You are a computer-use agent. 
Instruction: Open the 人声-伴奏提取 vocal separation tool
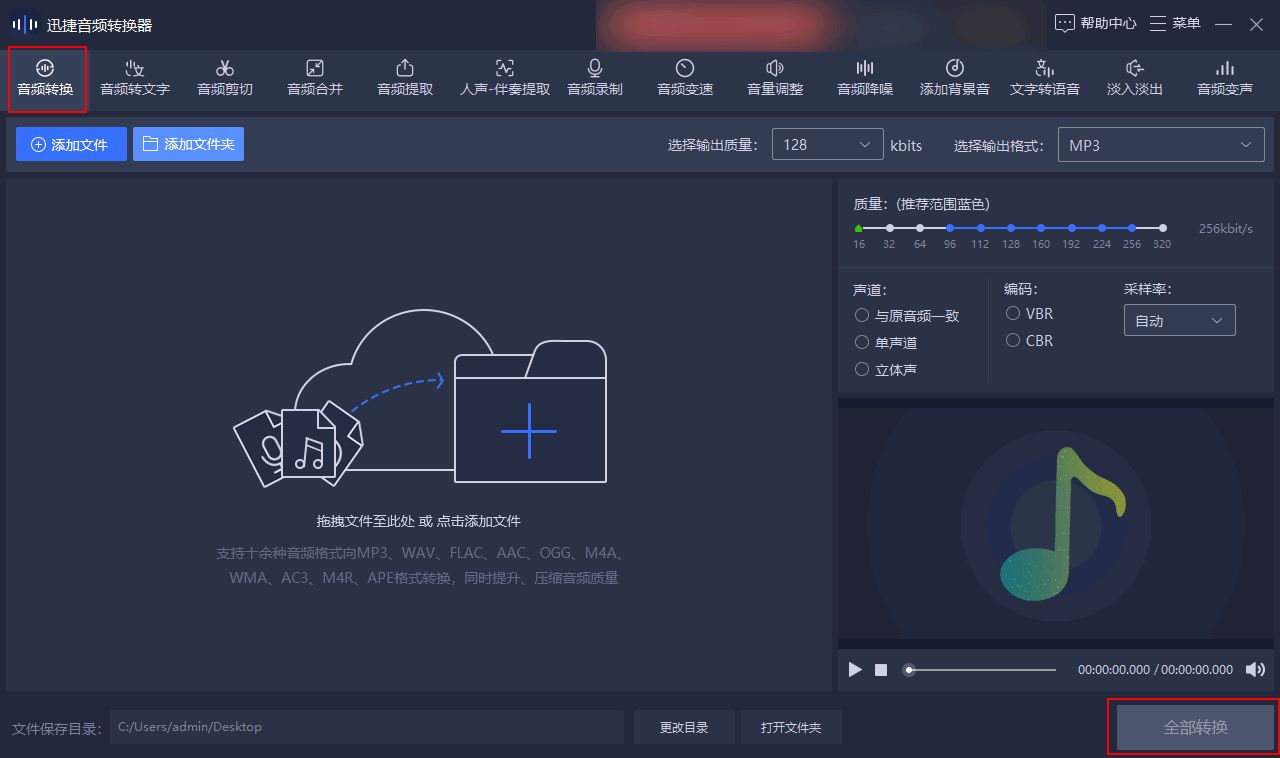pos(503,78)
